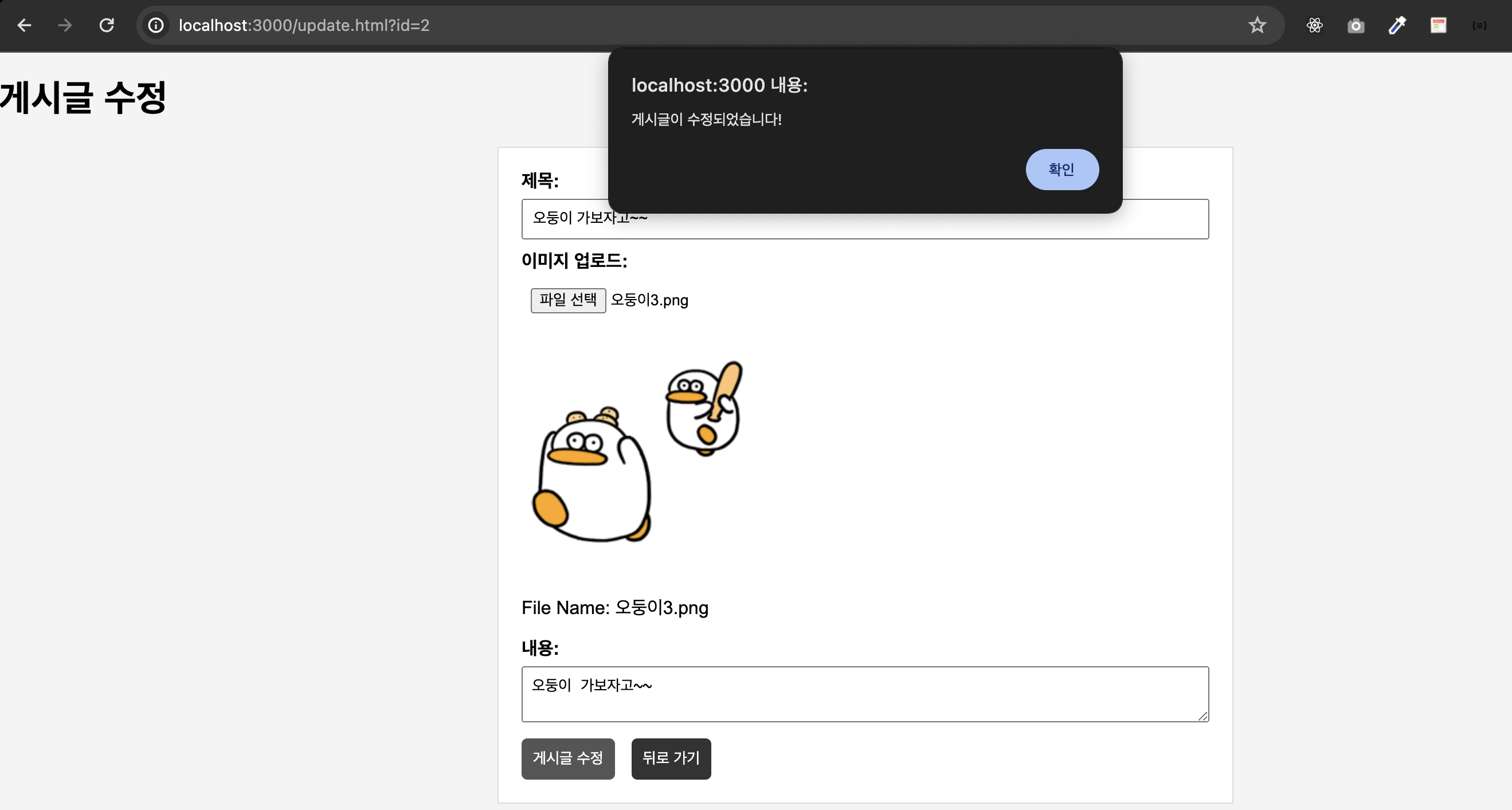The height and width of the screenshot is (810, 1512).
Task: Click the 내용: label
Action: pyautogui.click(x=540, y=647)
